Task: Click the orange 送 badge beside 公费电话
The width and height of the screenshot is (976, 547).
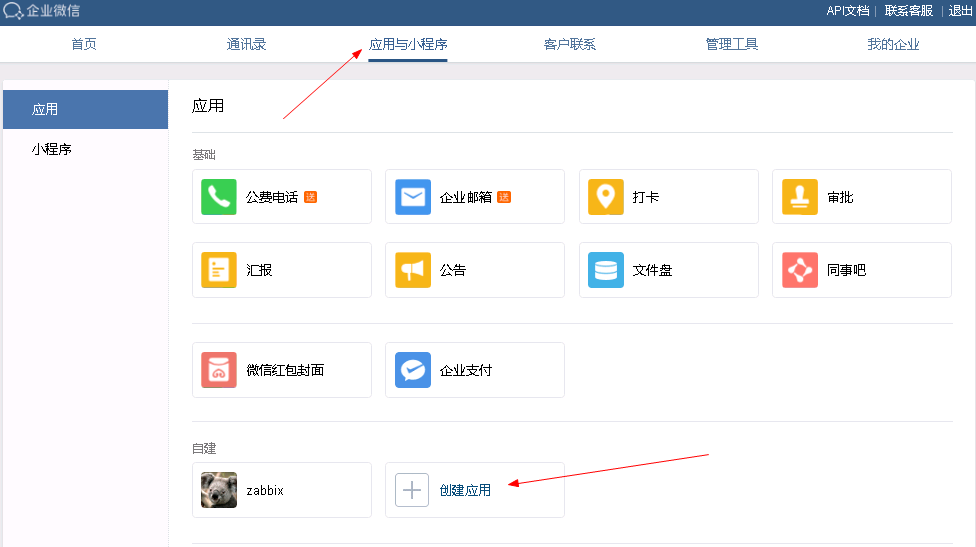Action: (x=311, y=197)
